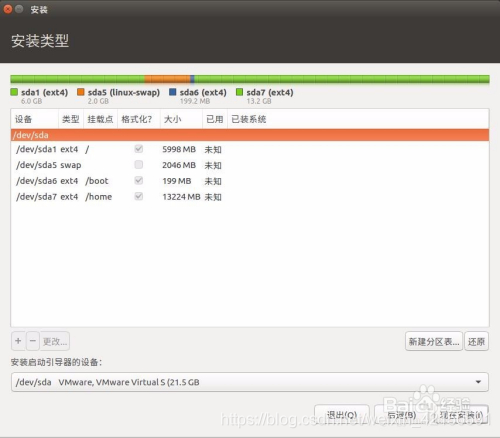Click the 设备 column header
Viewport: 500px width, 438px height.
click(x=35, y=119)
